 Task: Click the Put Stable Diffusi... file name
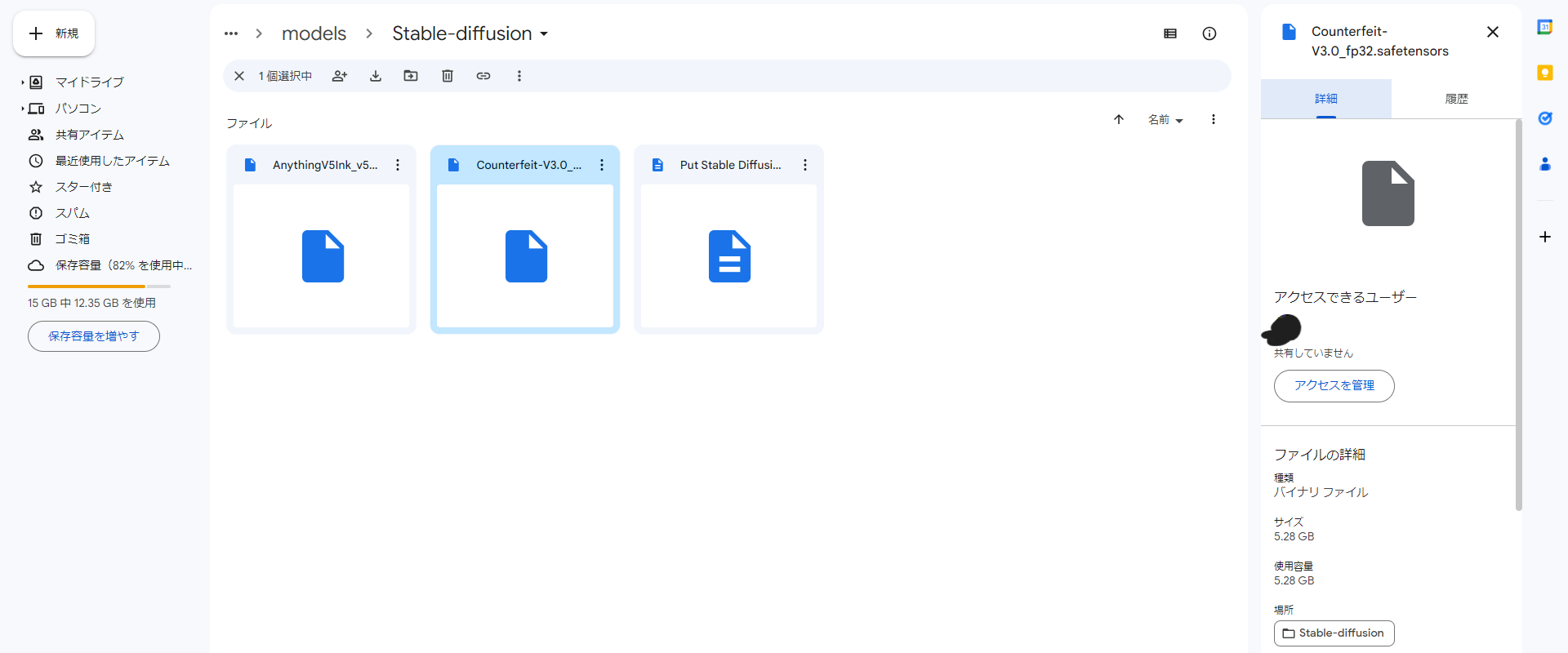pos(731,165)
